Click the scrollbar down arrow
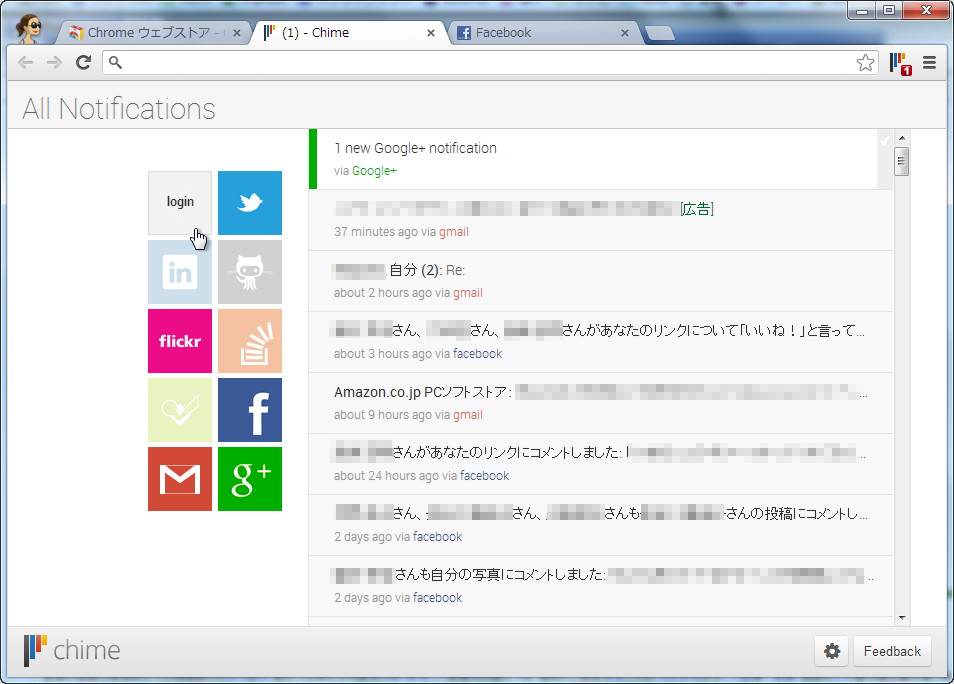This screenshot has width=954, height=684. [902, 618]
